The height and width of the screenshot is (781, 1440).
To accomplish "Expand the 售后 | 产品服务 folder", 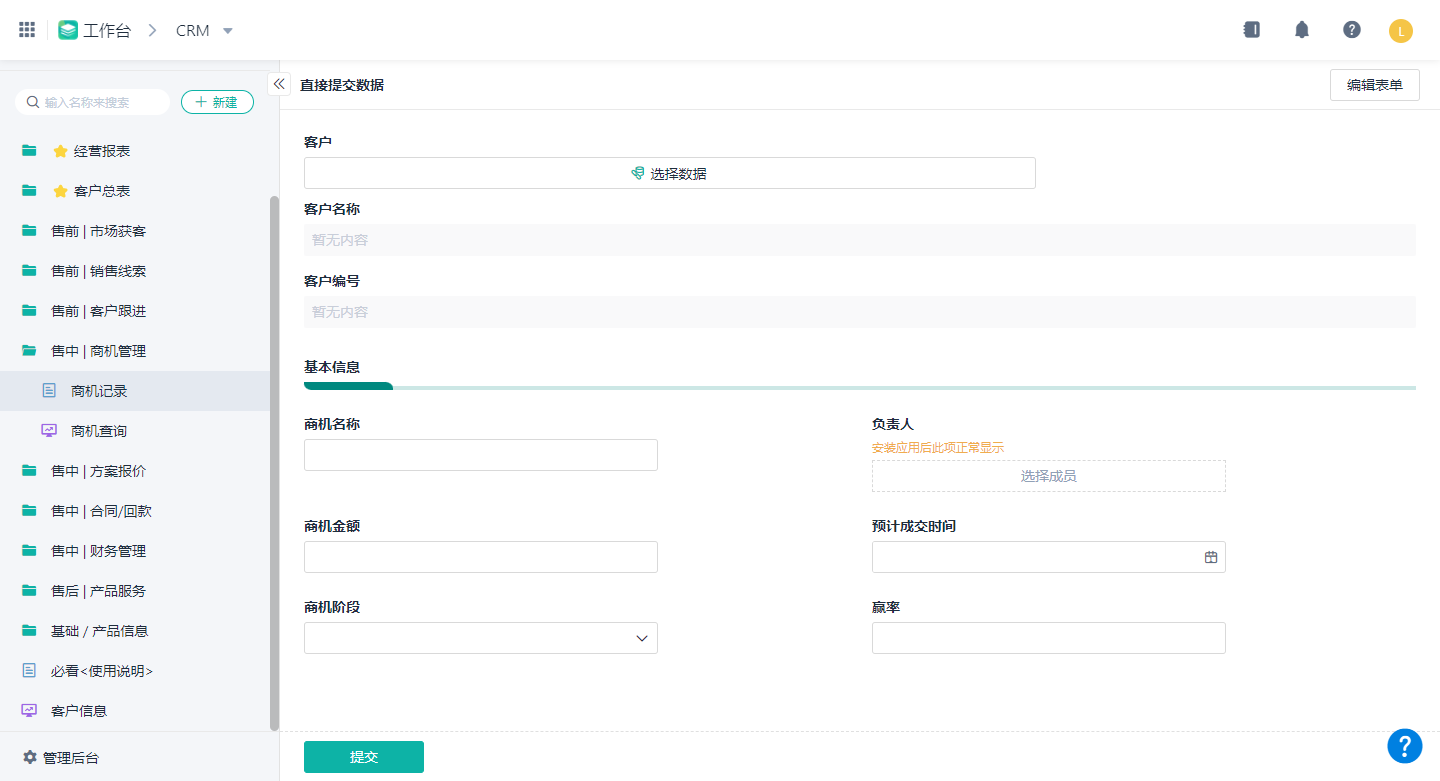I will tap(135, 591).
